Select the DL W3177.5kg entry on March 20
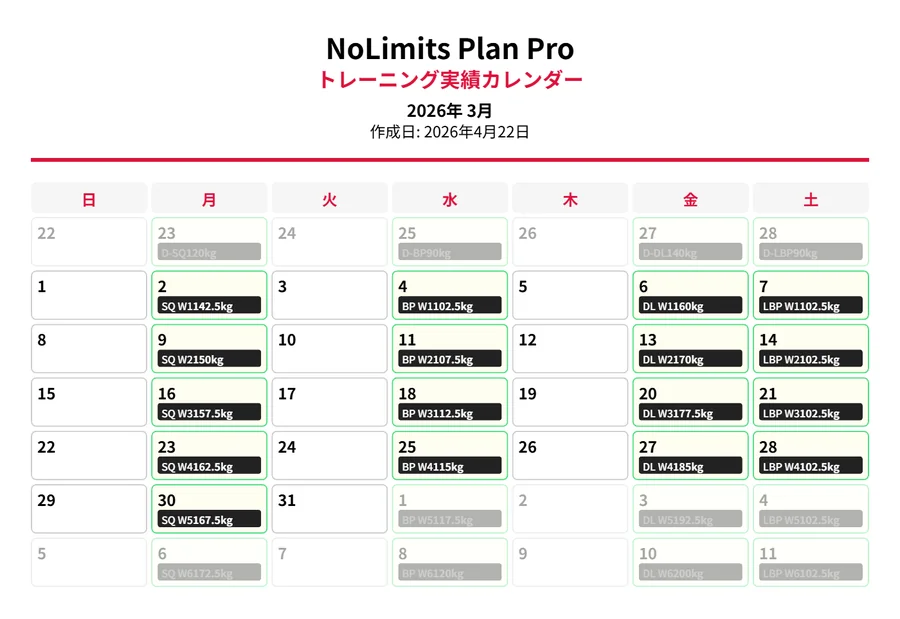 (690, 412)
